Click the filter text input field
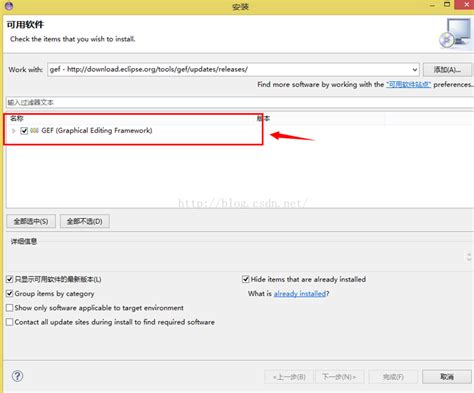 click(x=240, y=102)
